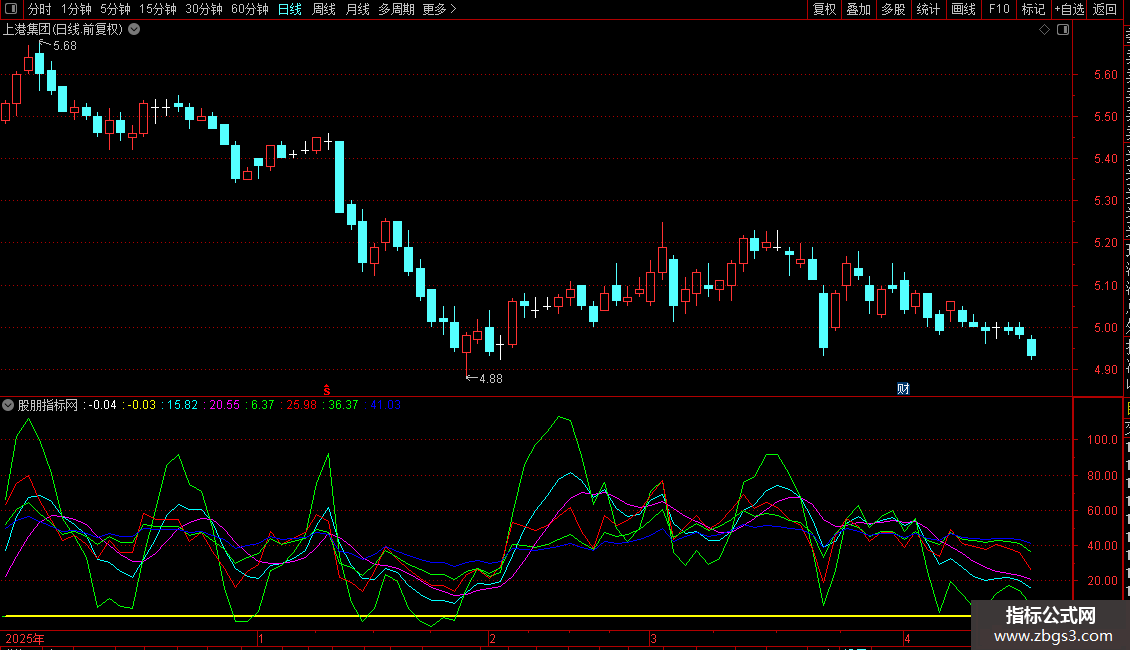
Task: Click the 2025年 date label
Action: [25, 638]
